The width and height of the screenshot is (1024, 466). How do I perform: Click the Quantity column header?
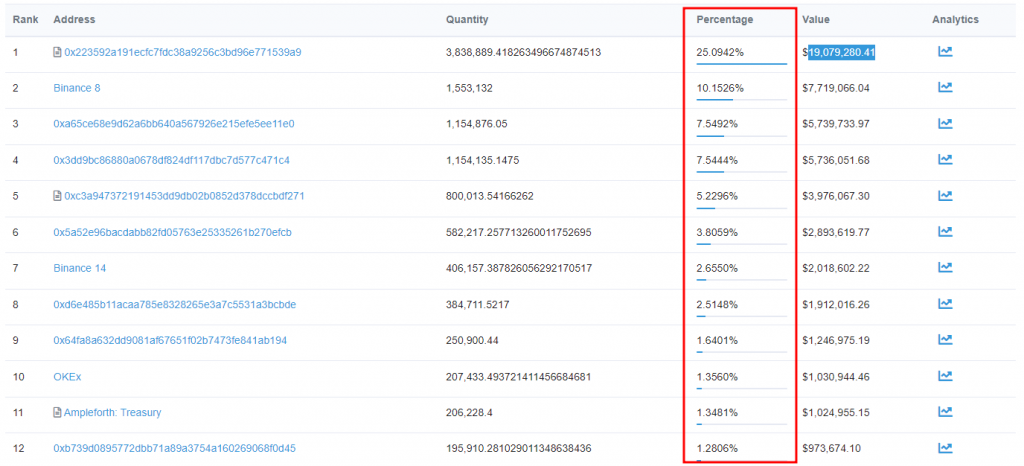point(467,20)
